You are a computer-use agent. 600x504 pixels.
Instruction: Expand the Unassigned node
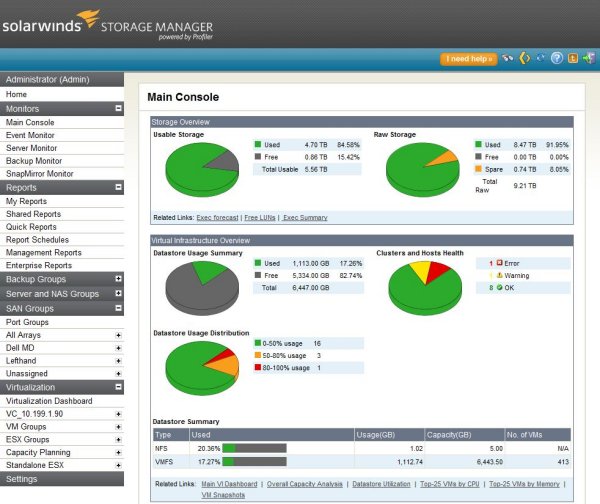119,374
